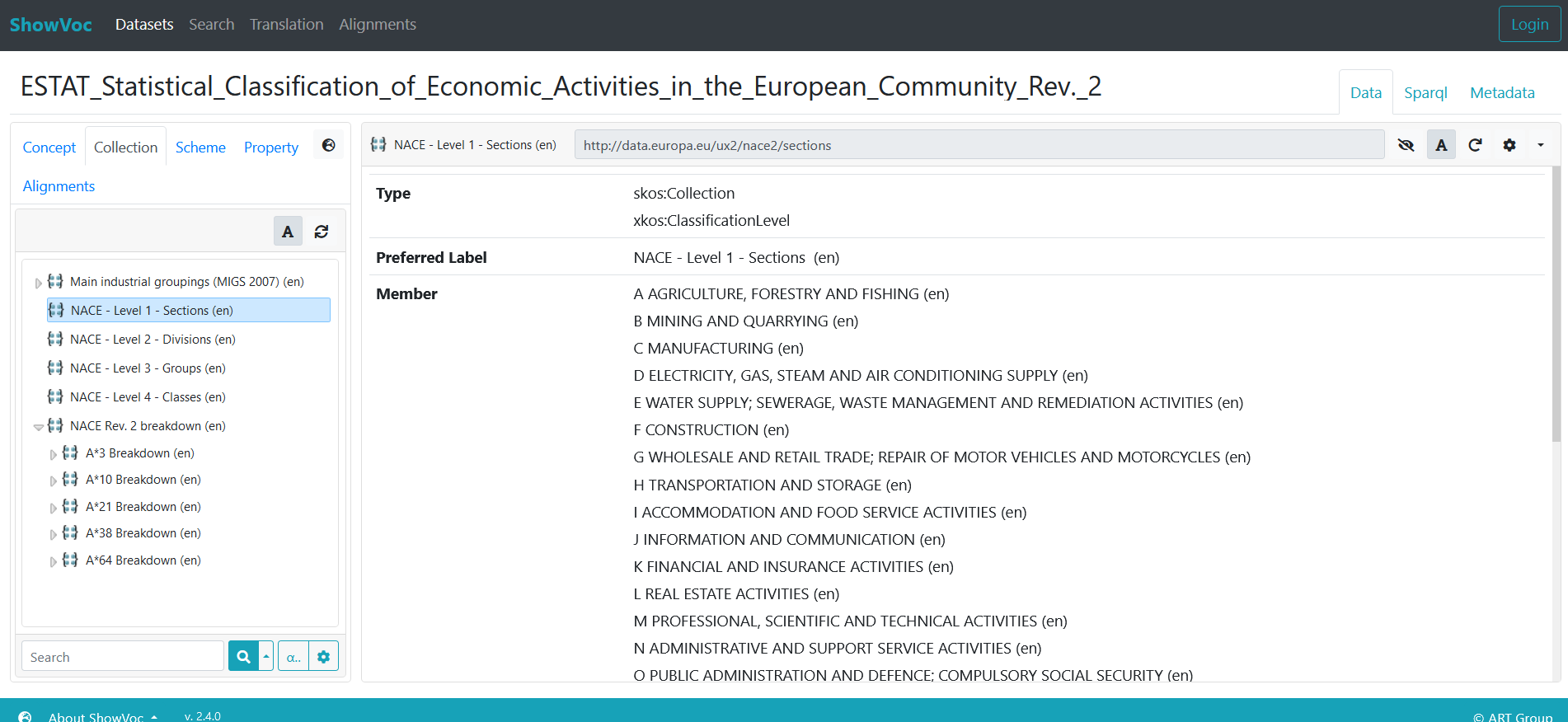Switch to the Scheme tab
1568x722 pixels.
click(200, 147)
